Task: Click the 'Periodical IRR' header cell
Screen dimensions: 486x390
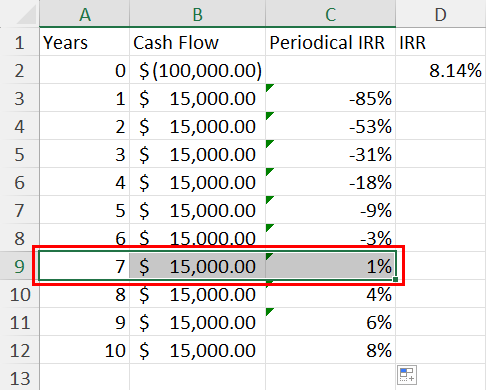Action: coord(330,42)
